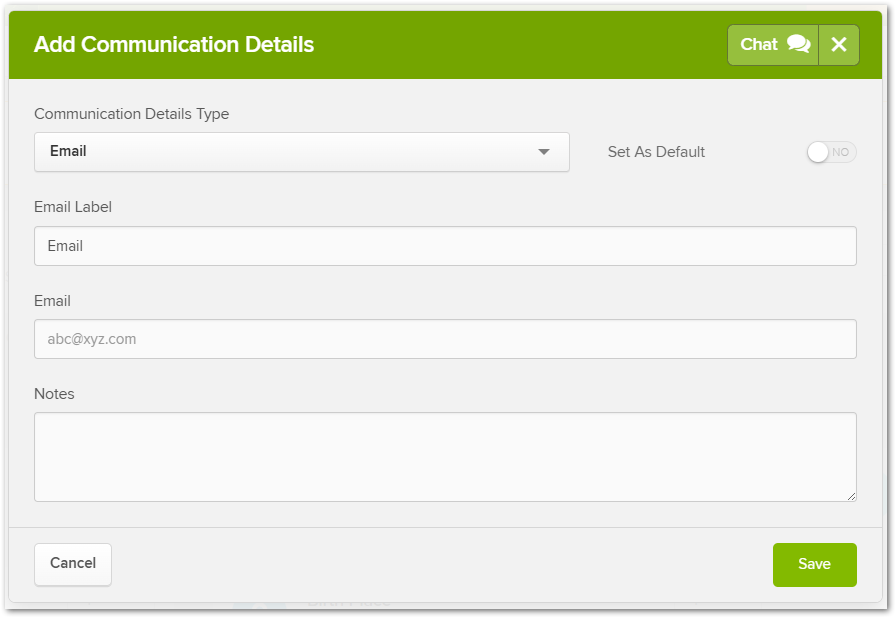Click the dropdown arrow beside Email type
Screen dimensions: 896x618
pos(544,152)
